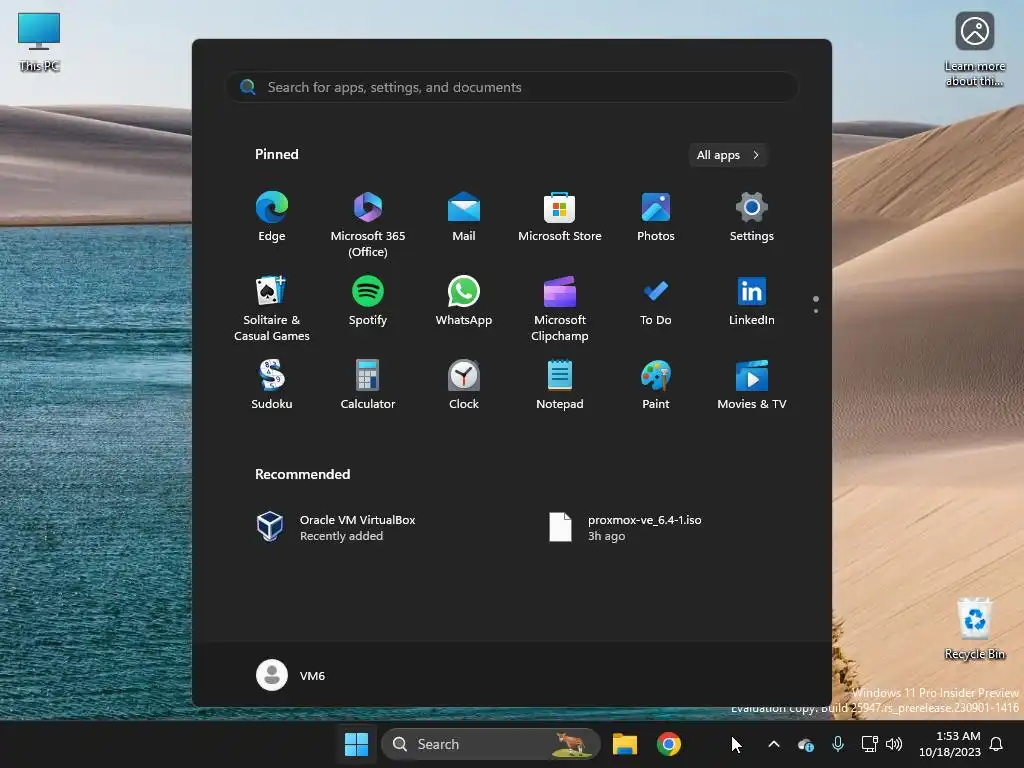Open the Edge browser pinned app
The height and width of the screenshot is (768, 1024).
272,217
